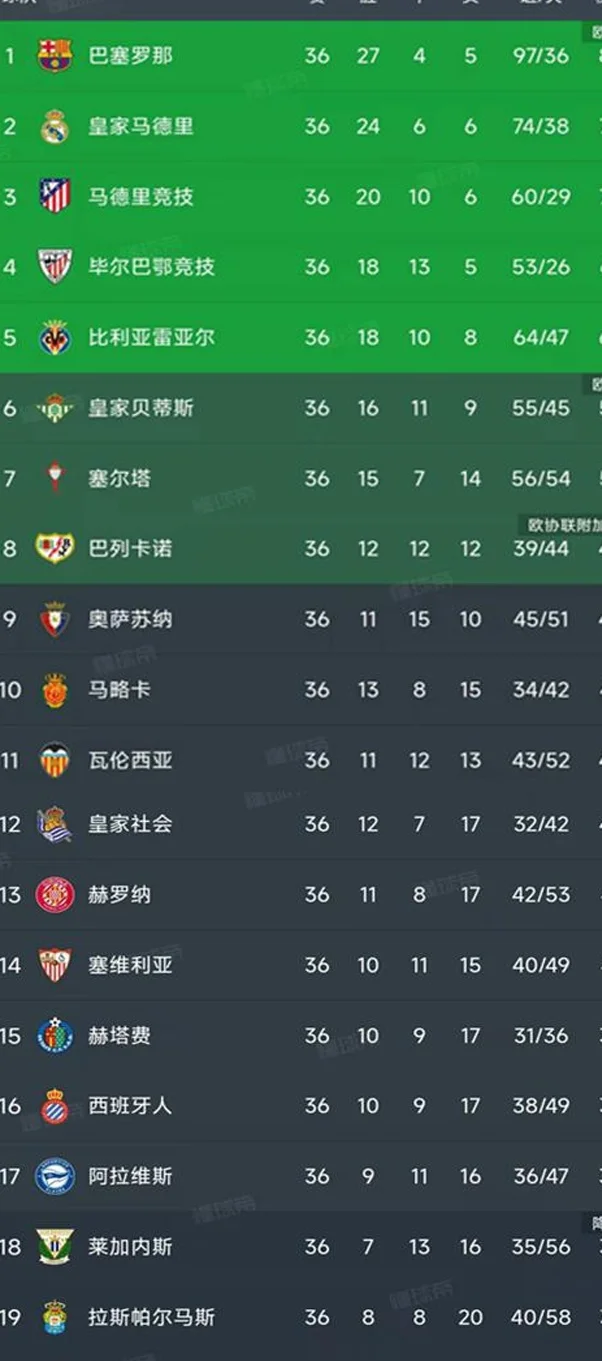Click the Girona red circular badge
The image size is (602, 1361).
pyautogui.click(x=55, y=894)
